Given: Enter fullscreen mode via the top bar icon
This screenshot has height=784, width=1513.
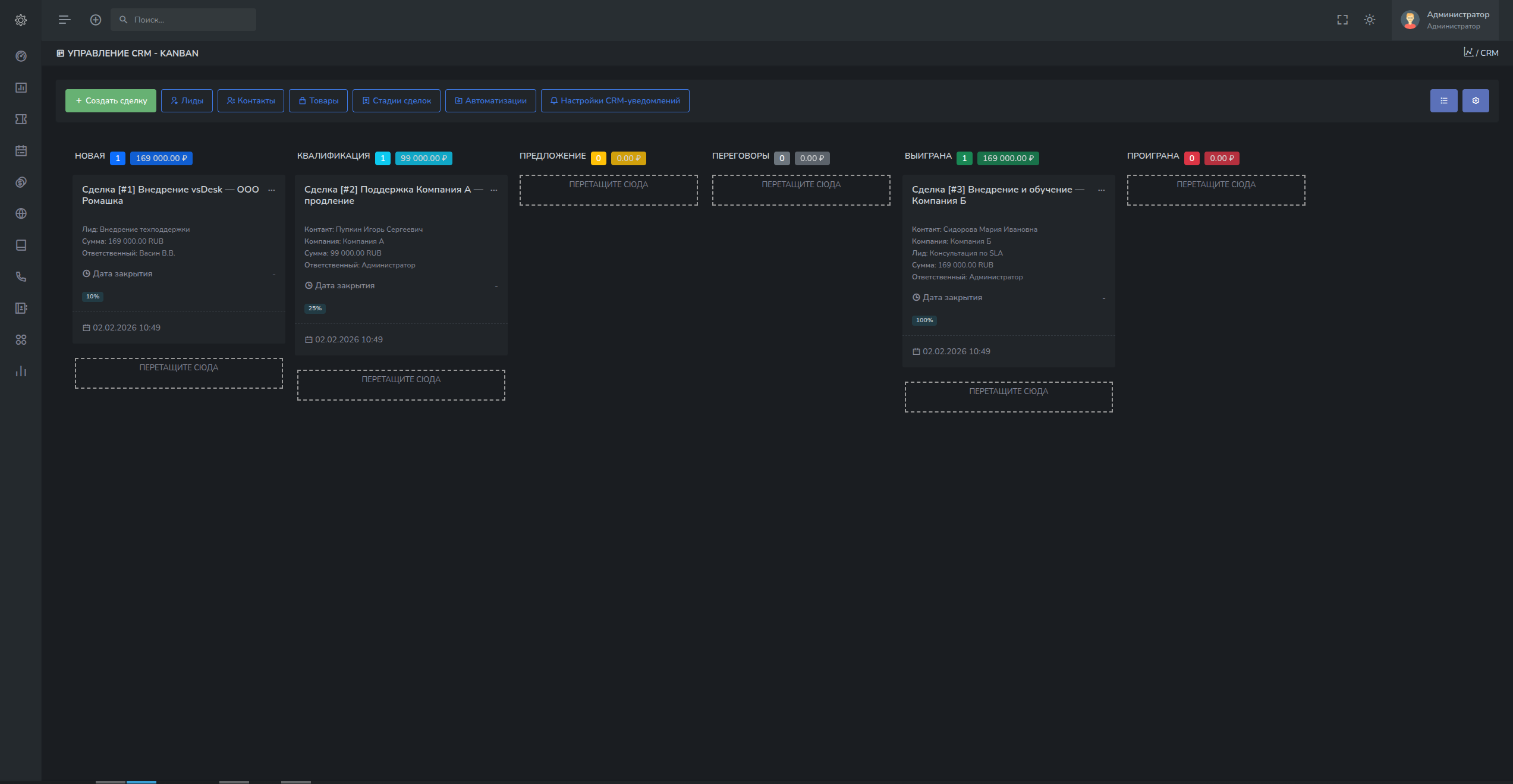Looking at the screenshot, I should 1342,20.
